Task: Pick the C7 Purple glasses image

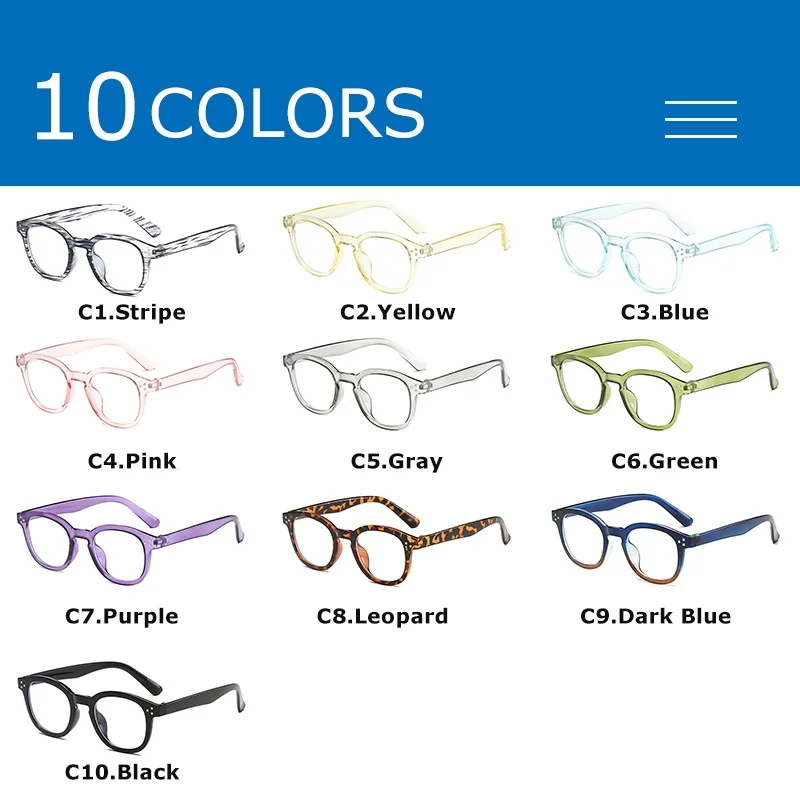Action: point(131,540)
